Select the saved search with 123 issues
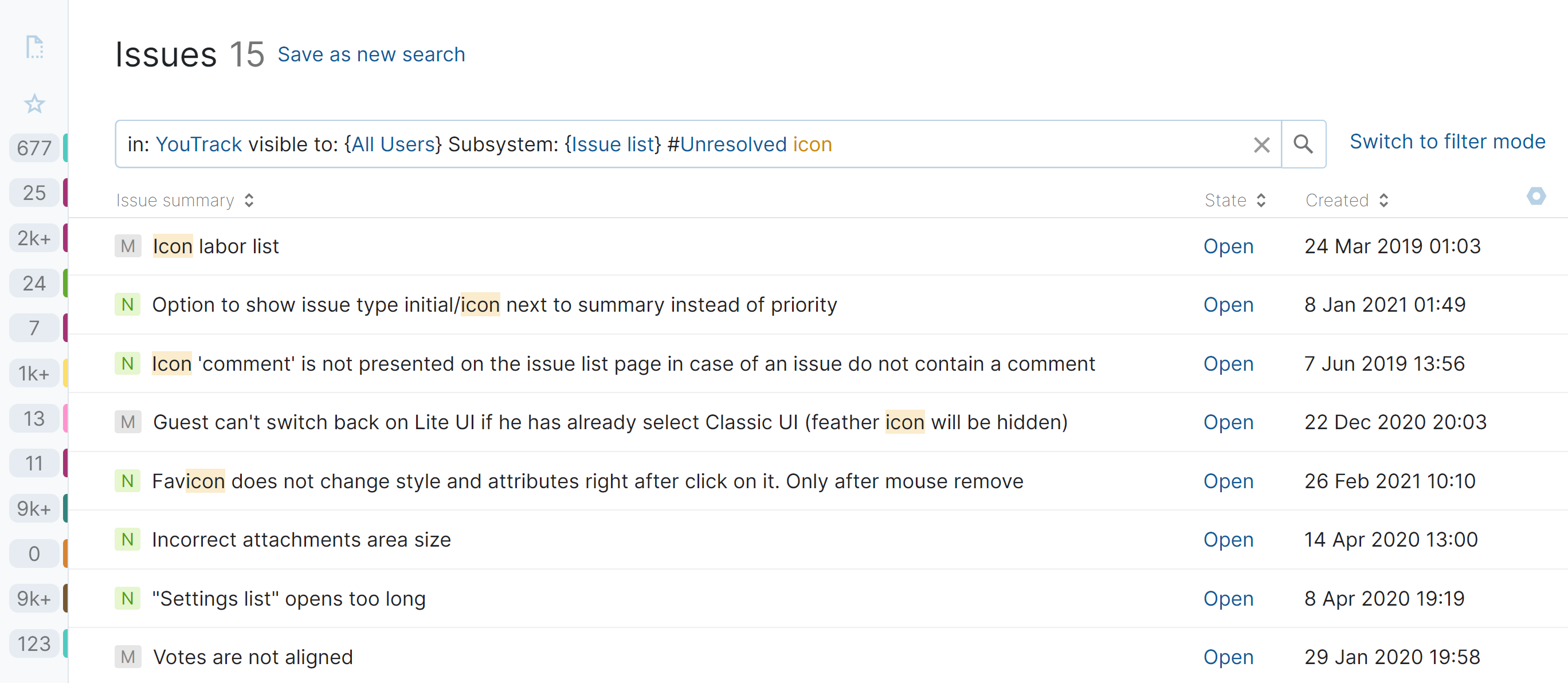 pos(34,644)
